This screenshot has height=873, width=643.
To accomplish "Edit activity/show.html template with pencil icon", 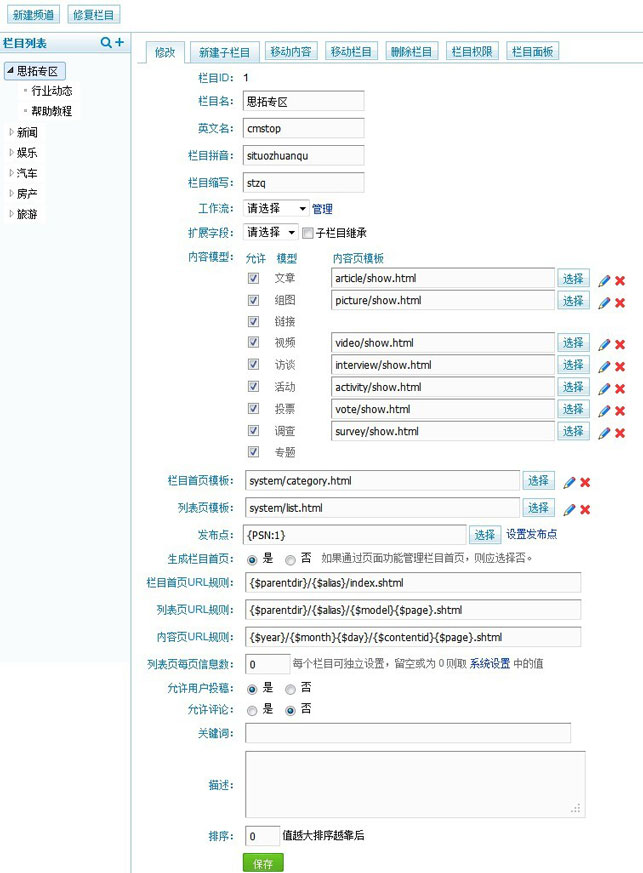I will (x=604, y=389).
